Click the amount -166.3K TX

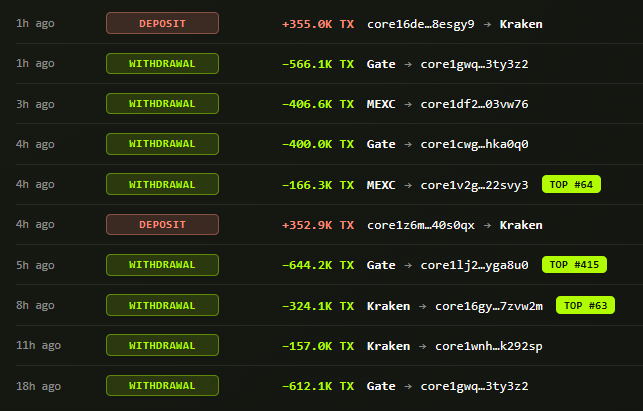(x=318, y=185)
